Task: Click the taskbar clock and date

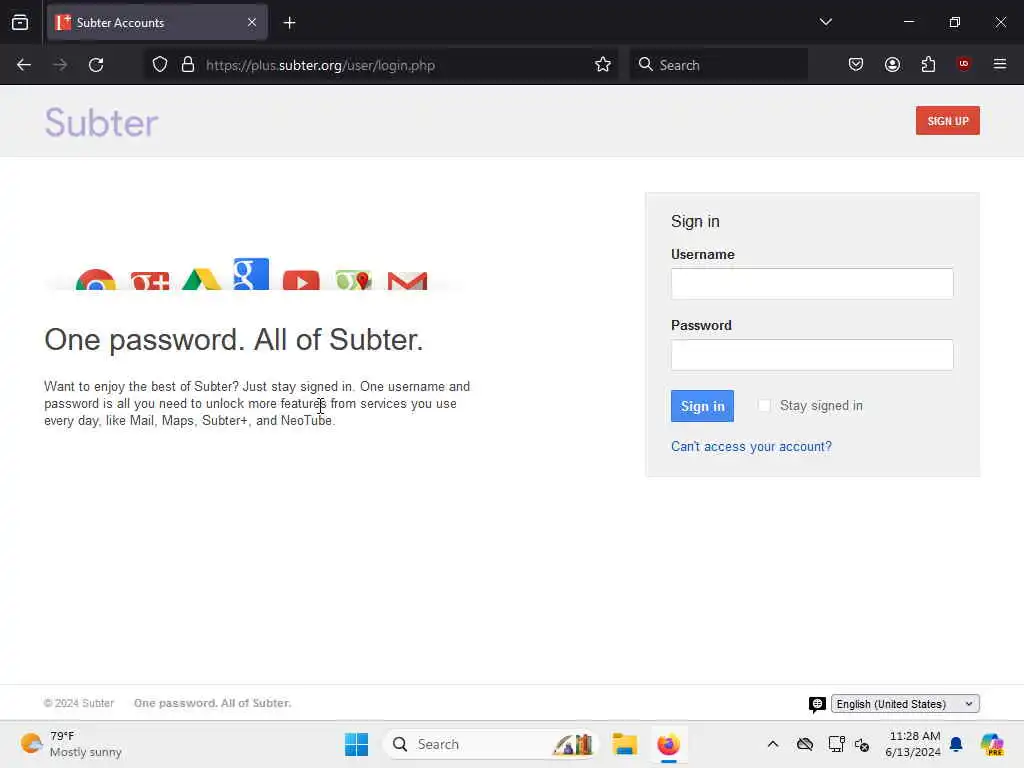Action: [x=913, y=744]
